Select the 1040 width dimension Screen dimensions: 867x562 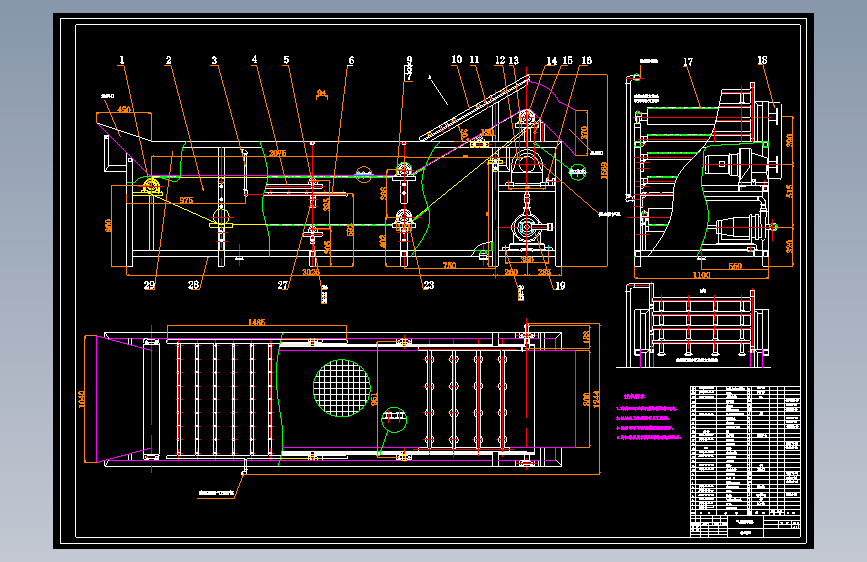[82, 399]
